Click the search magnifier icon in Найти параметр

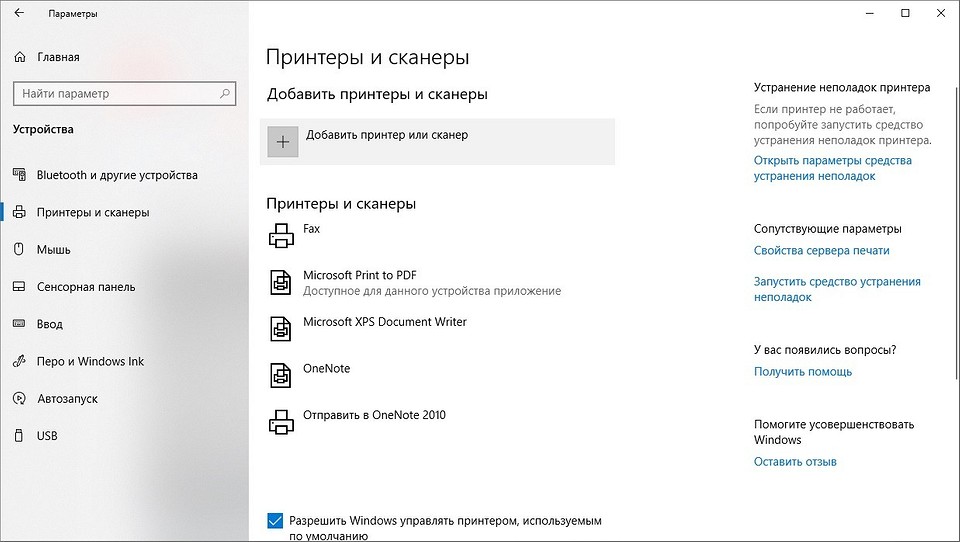click(225, 94)
